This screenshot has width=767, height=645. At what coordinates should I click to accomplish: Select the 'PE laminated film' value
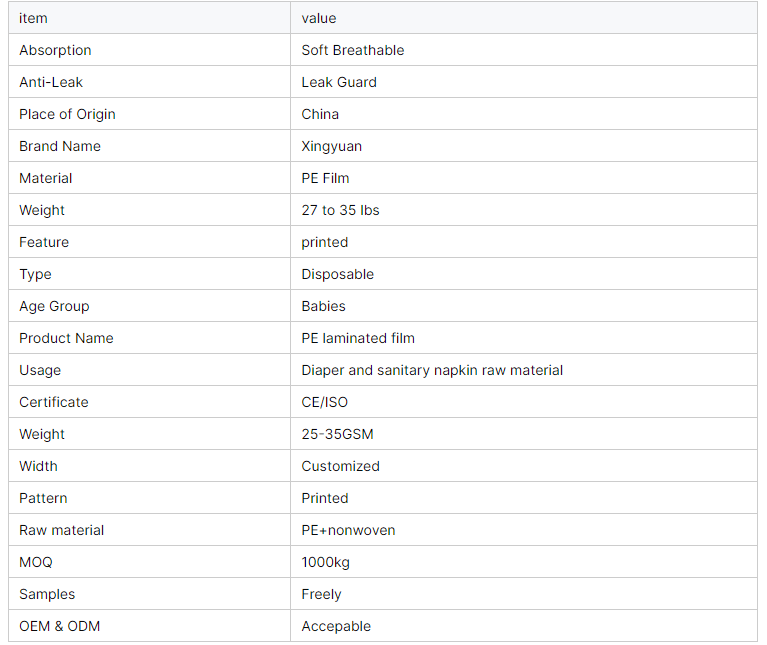(358, 338)
